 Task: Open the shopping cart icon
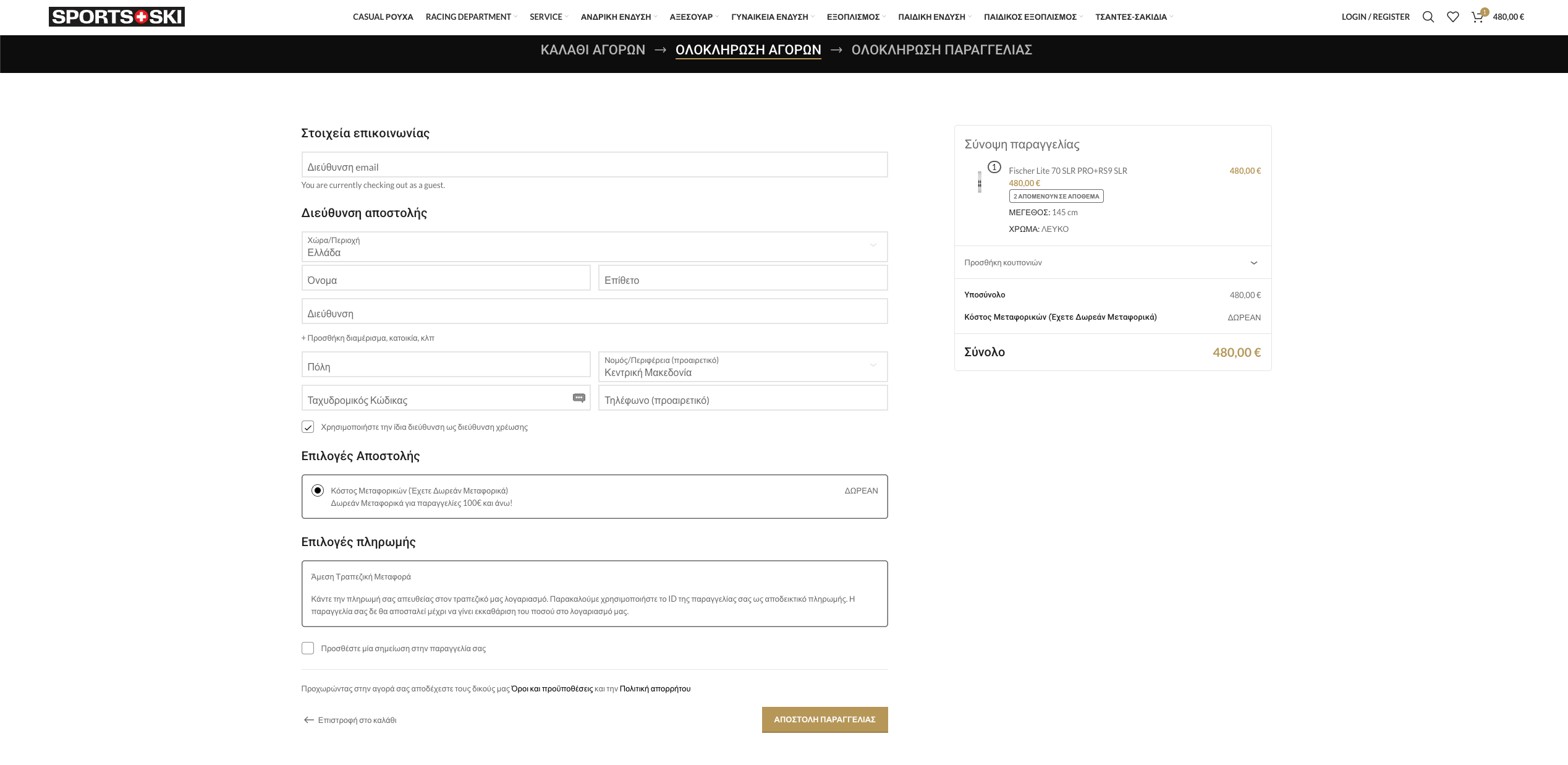(1478, 17)
